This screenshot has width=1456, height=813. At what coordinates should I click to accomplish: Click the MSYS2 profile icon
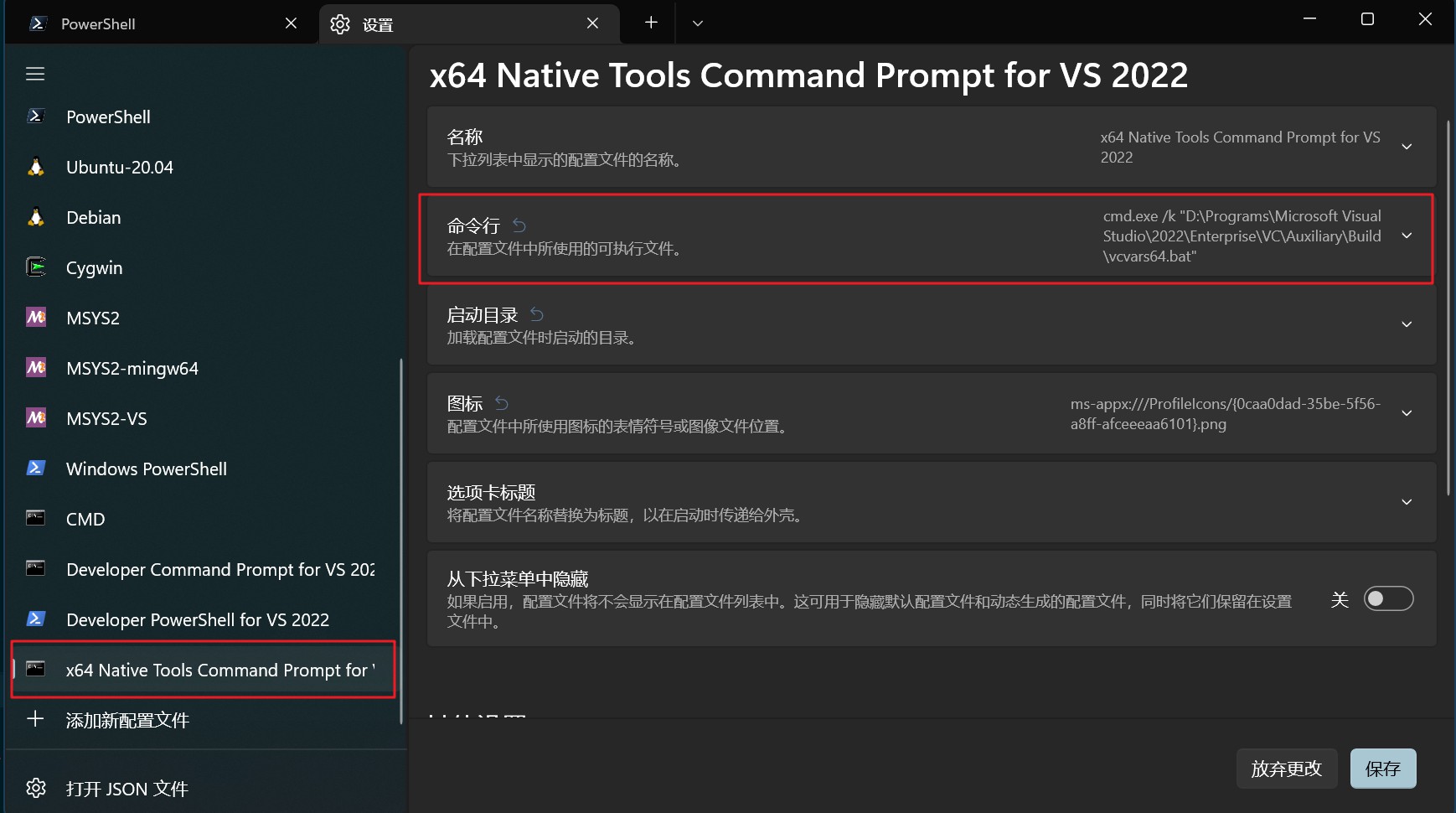35,318
